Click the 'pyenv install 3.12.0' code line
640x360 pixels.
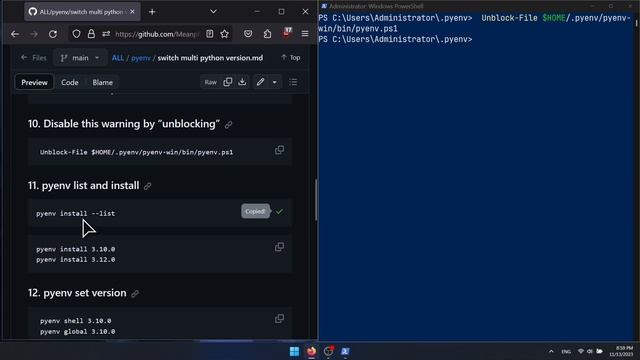tap(76, 260)
